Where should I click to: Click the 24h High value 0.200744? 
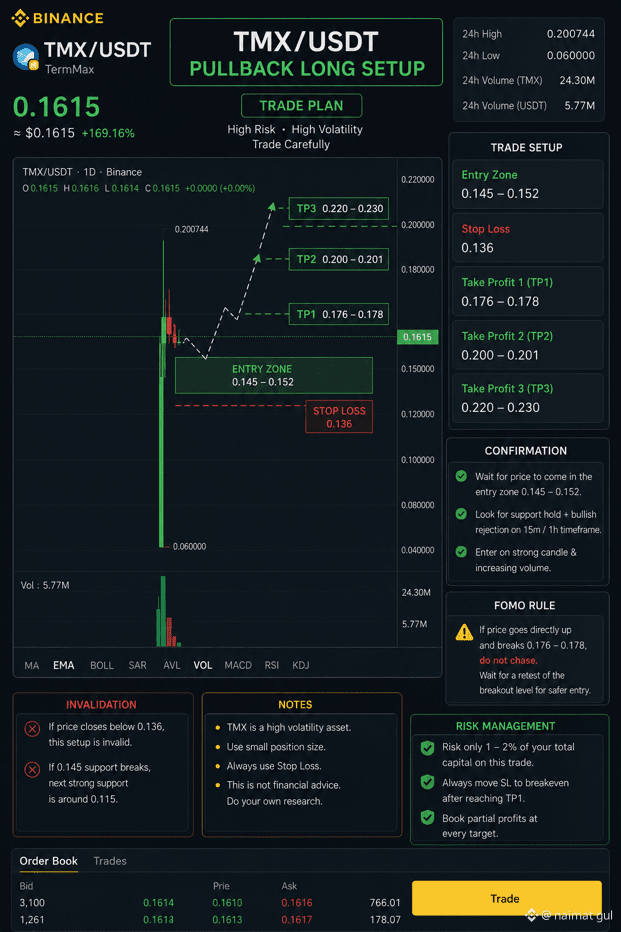coord(570,34)
